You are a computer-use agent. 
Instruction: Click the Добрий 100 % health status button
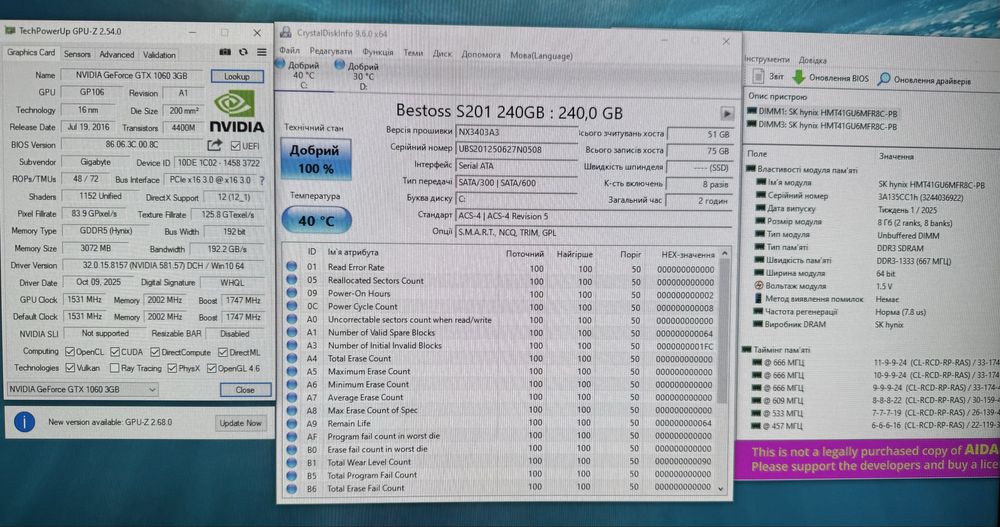[x=316, y=159]
